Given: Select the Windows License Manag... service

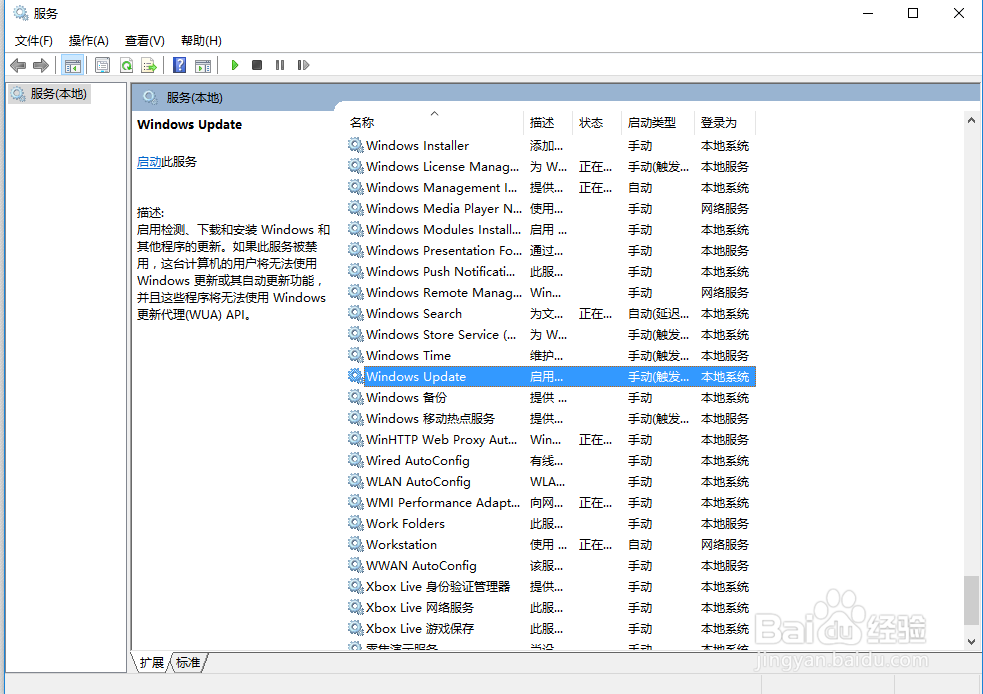Looking at the screenshot, I should pyautogui.click(x=551, y=167).
